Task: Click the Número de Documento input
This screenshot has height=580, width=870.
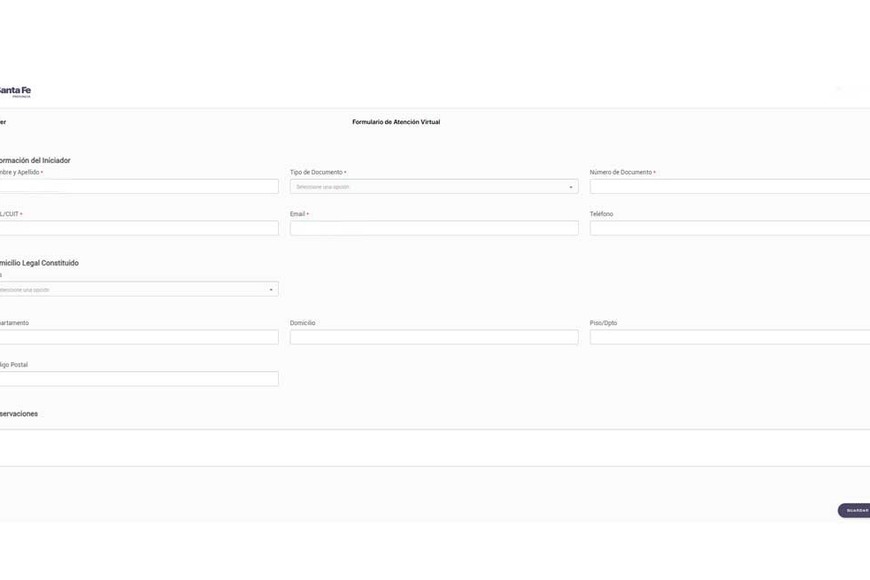Action: (x=729, y=187)
